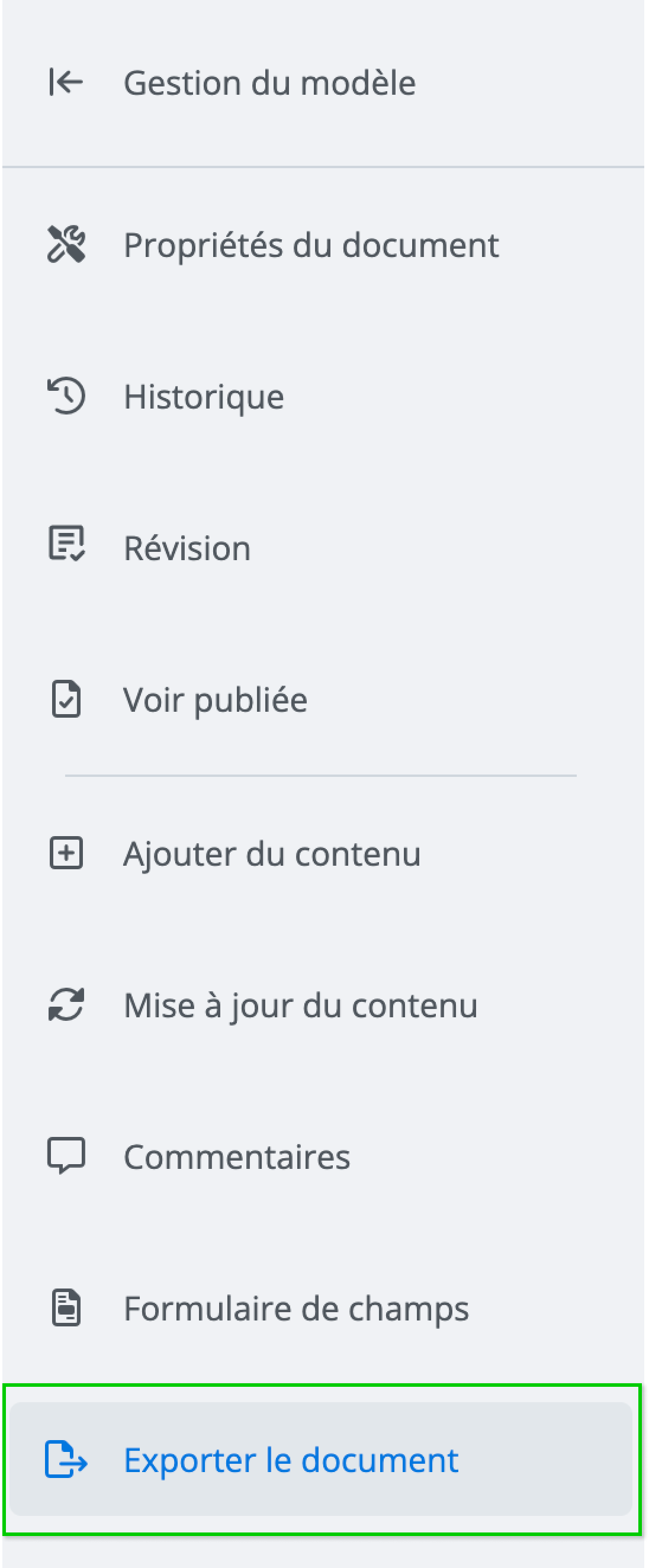649x1568 pixels.
Task: Click the Révision checklist icon
Action: 66,544
